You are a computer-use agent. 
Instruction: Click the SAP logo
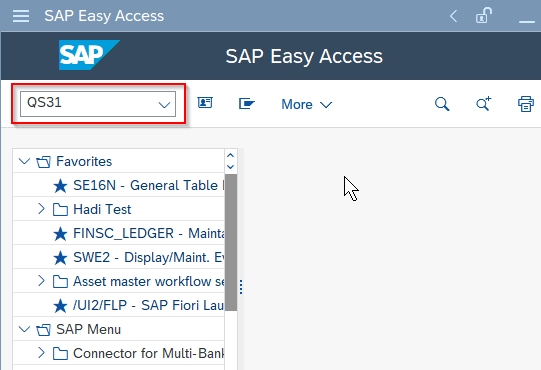tap(89, 55)
